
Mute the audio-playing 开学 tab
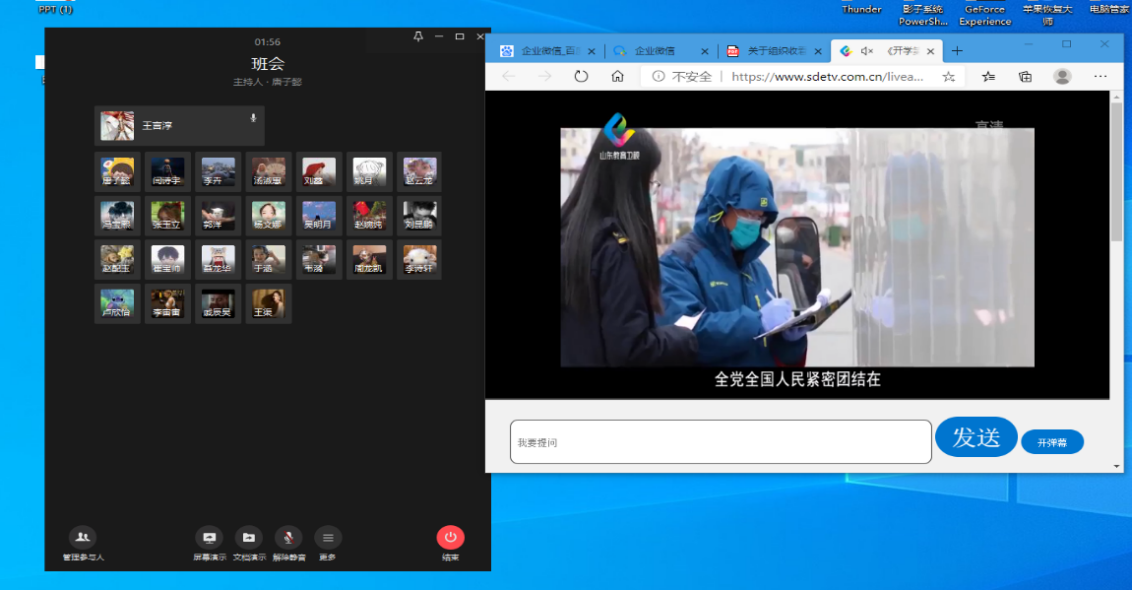[866, 51]
